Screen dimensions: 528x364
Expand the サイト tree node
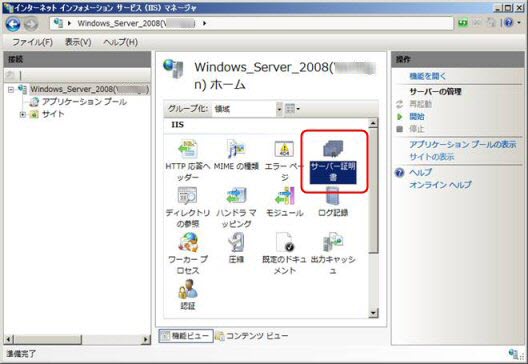click(x=23, y=114)
